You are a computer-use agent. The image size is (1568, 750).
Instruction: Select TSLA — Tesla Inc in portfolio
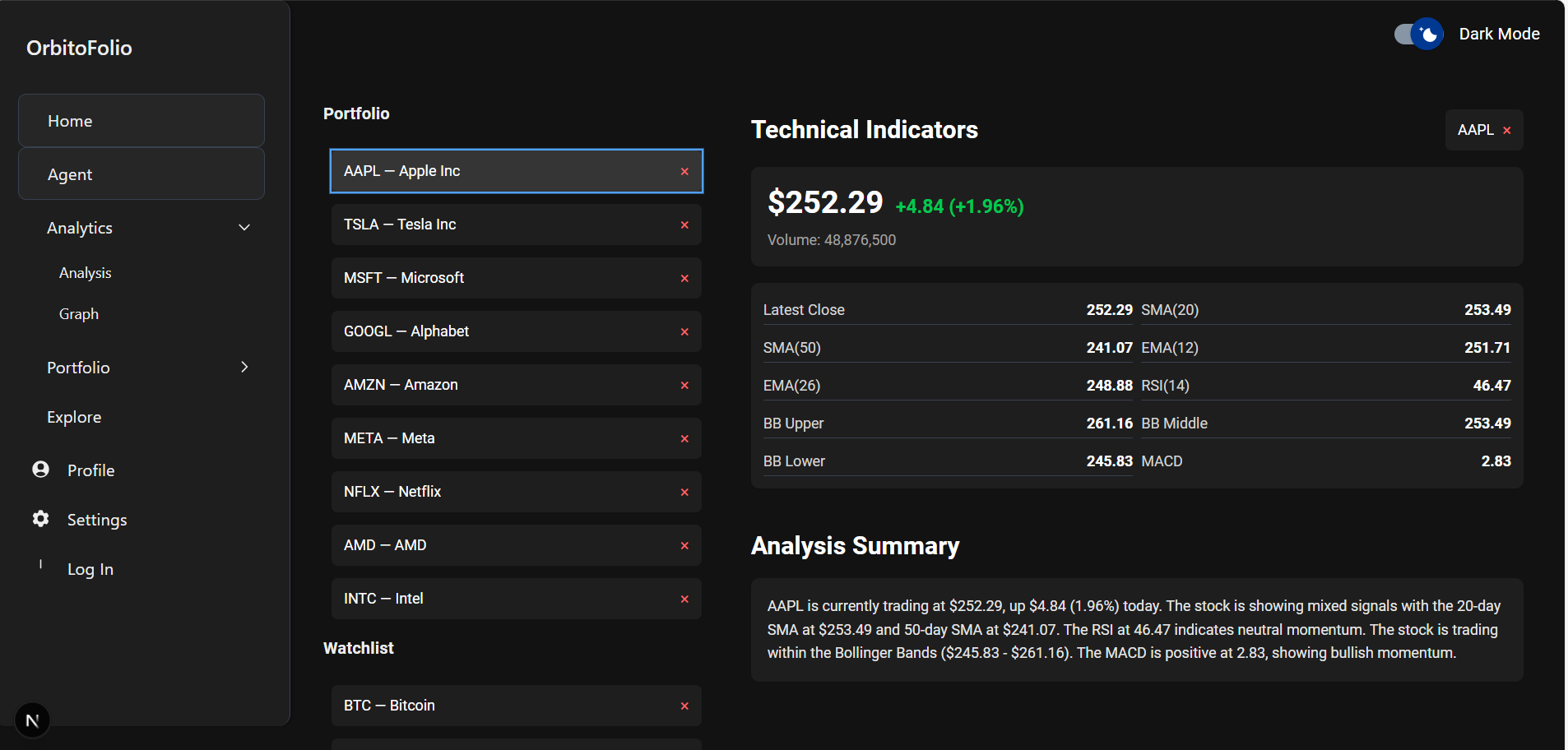coord(517,225)
